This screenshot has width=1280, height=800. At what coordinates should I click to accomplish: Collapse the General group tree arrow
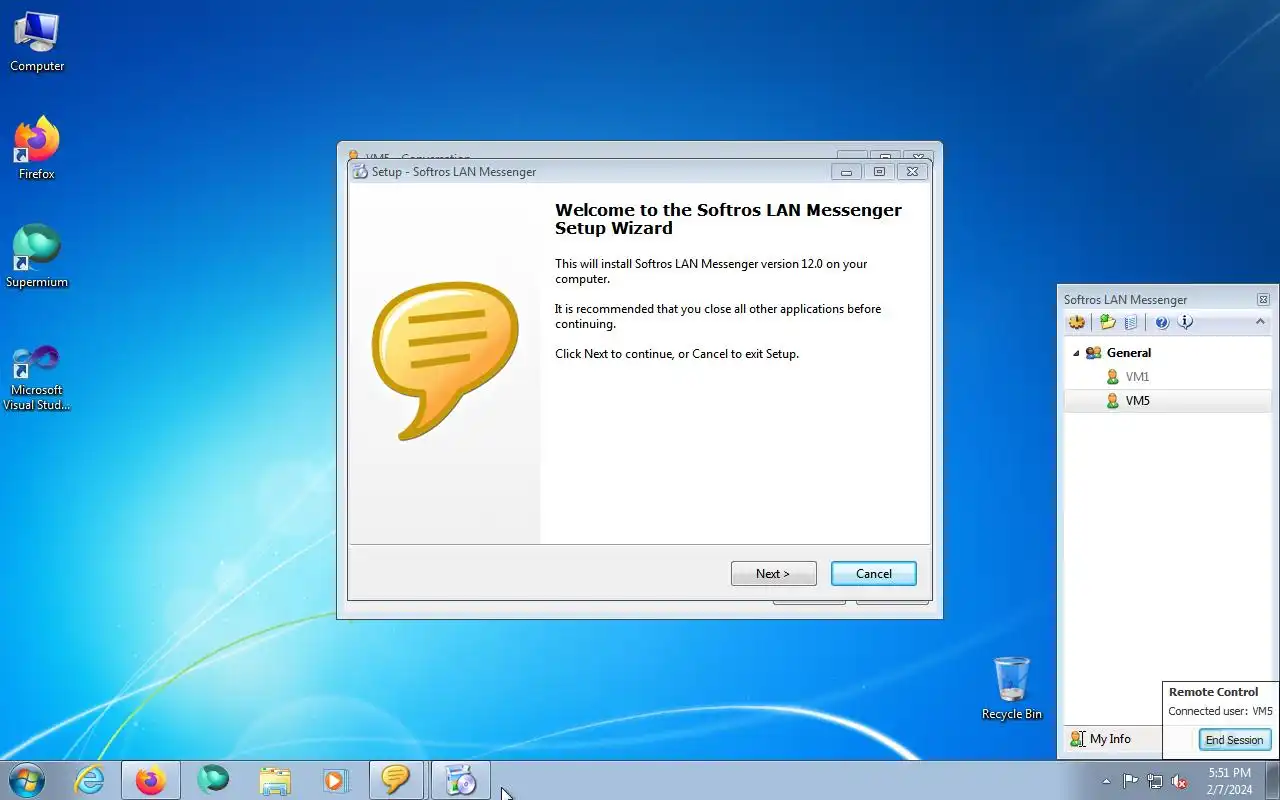point(1076,353)
